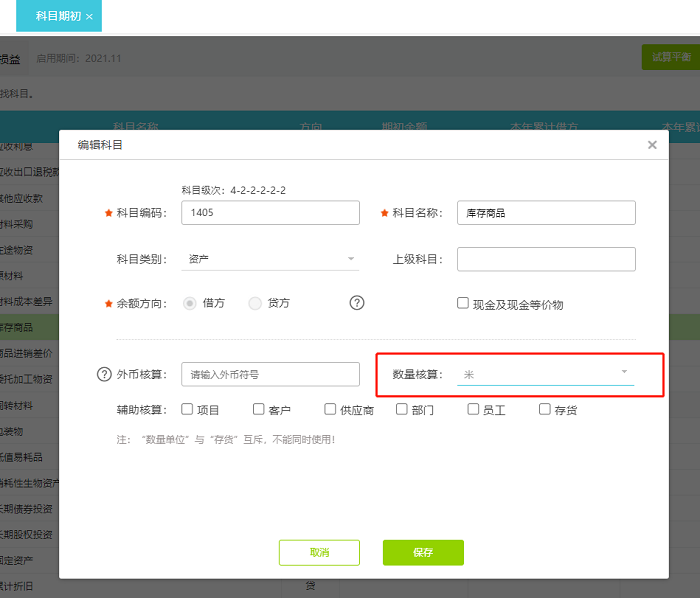Close the 科目期初 tab using its x icon
700x598 pixels.
(x=89, y=17)
